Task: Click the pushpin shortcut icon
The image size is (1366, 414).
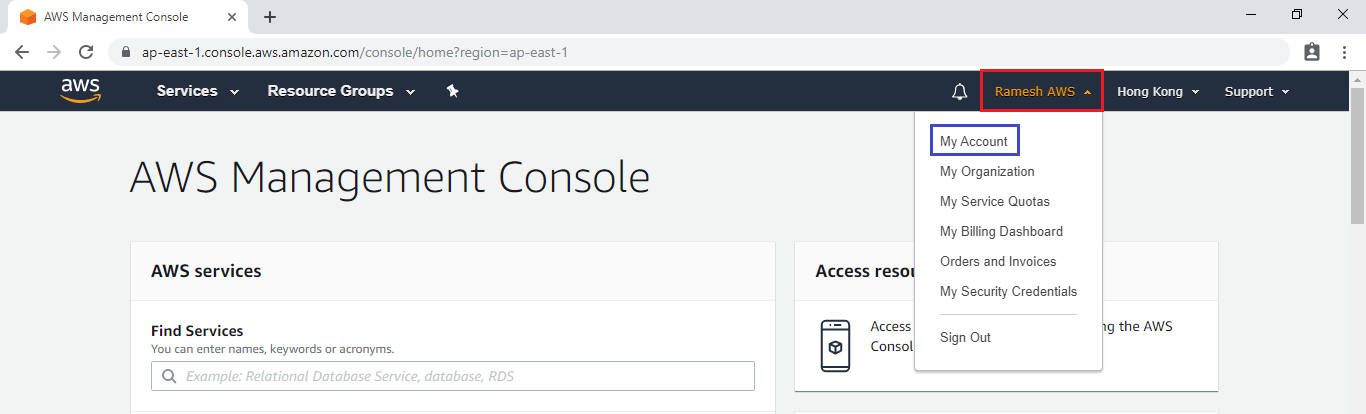Action: point(452,91)
